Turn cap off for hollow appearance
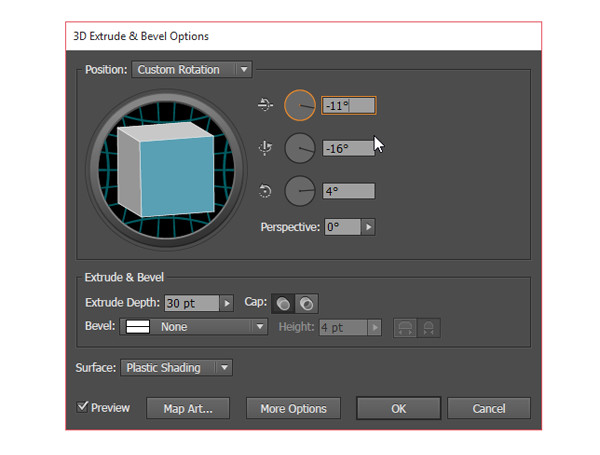This screenshot has height=455, width=600. click(306, 303)
